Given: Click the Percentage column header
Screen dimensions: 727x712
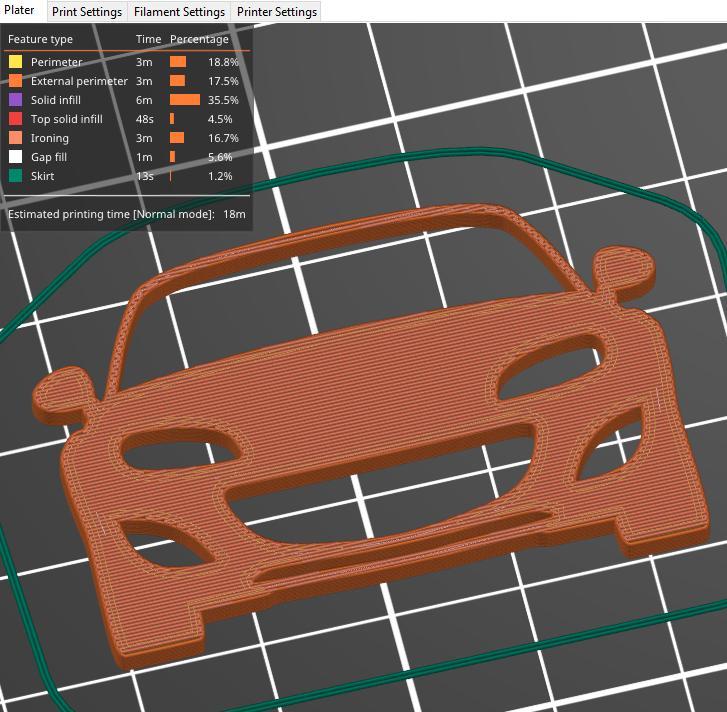Looking at the screenshot, I should pyautogui.click(x=199, y=39).
